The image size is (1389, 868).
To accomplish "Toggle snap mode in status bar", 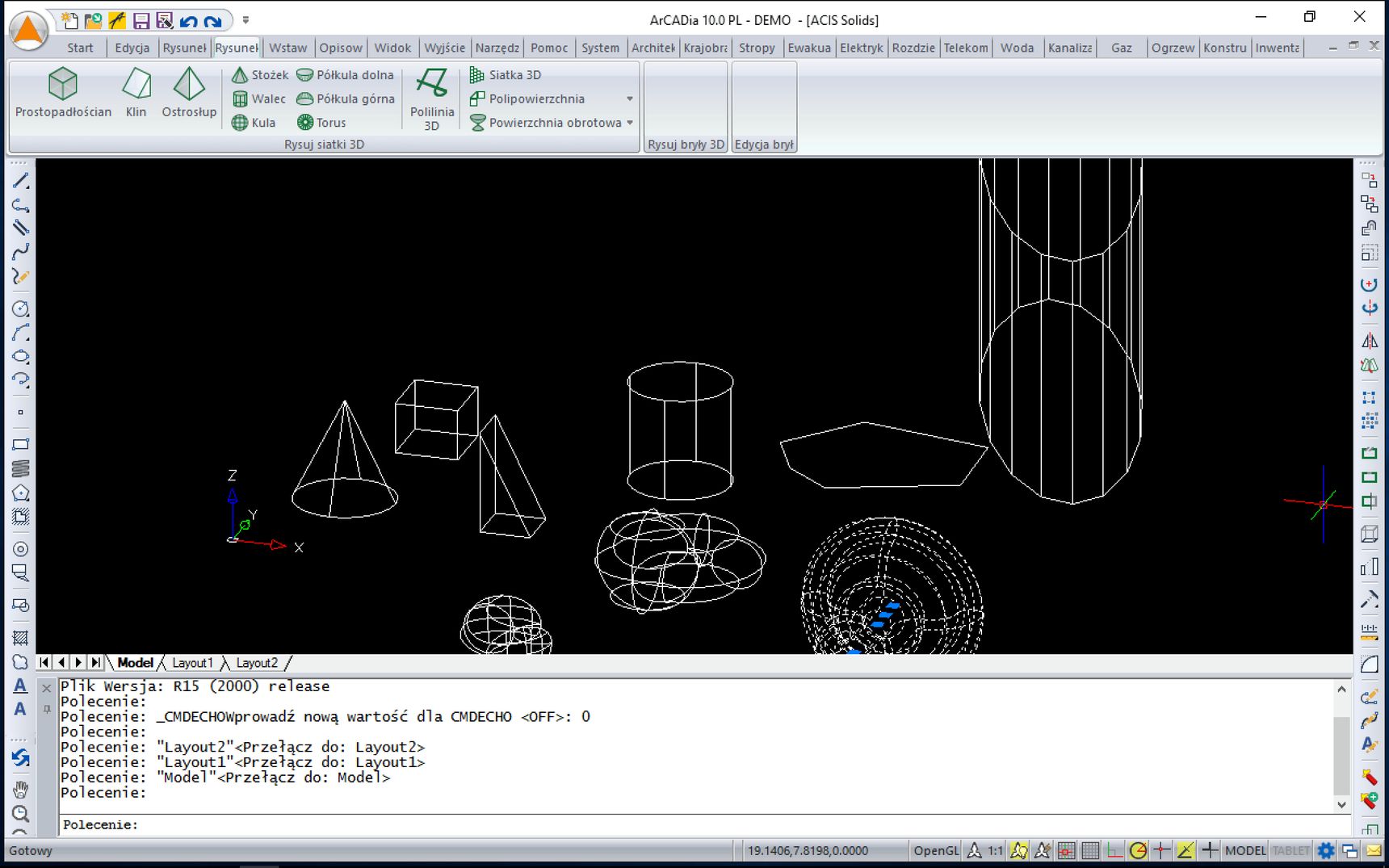I will pyautogui.click(x=1067, y=850).
